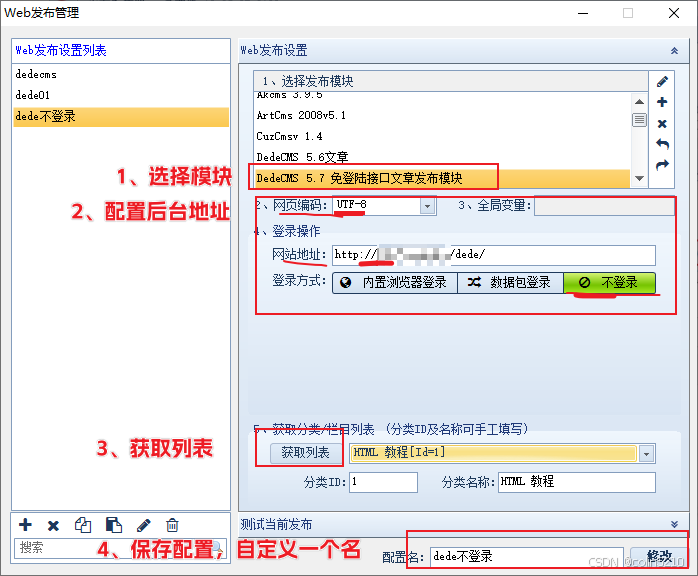This screenshot has width=698, height=576.
Task: Click module list scrollbar up arrow
Action: tap(639, 101)
